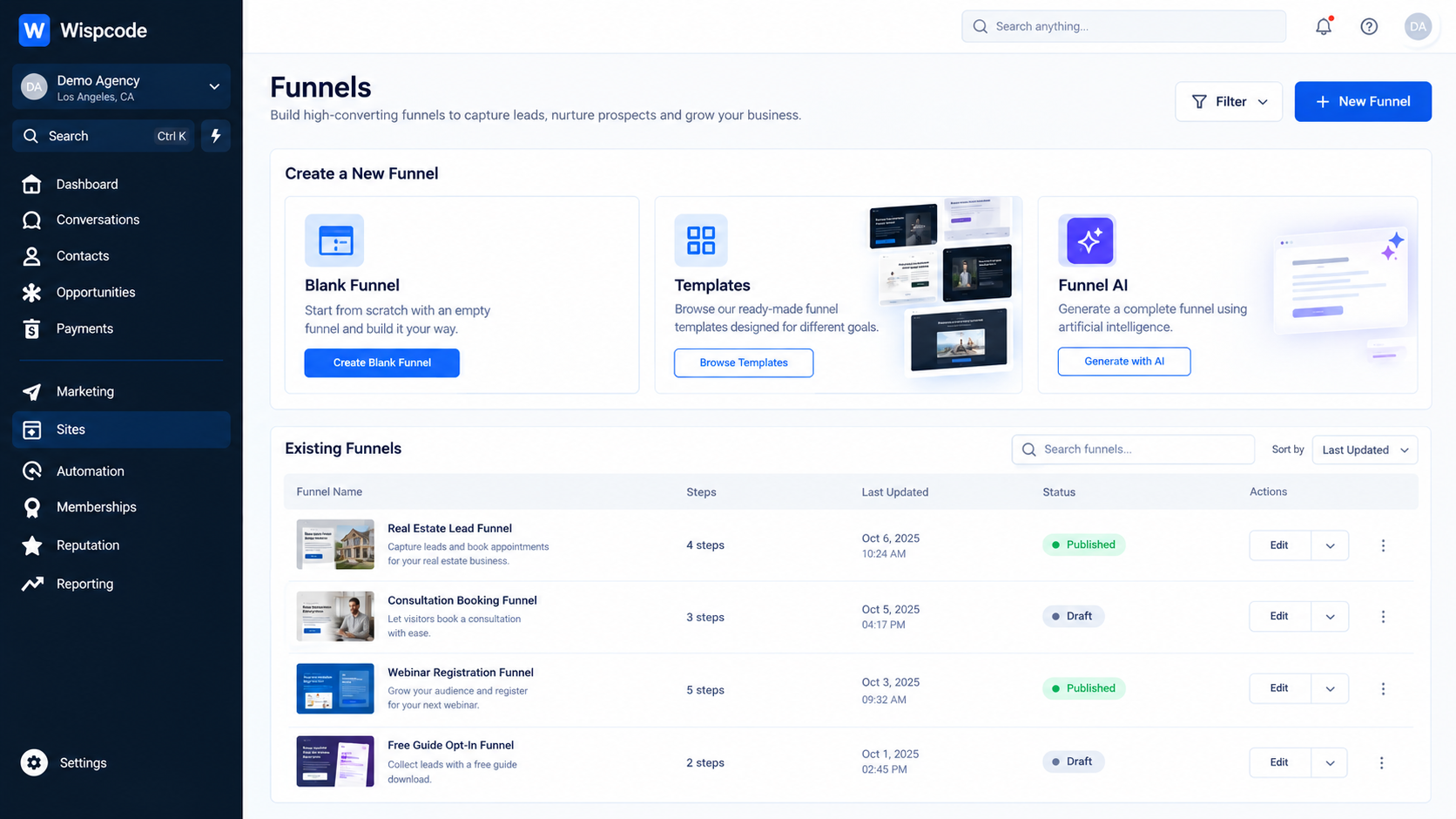Expand the Demo Agency account switcher

pos(121,86)
